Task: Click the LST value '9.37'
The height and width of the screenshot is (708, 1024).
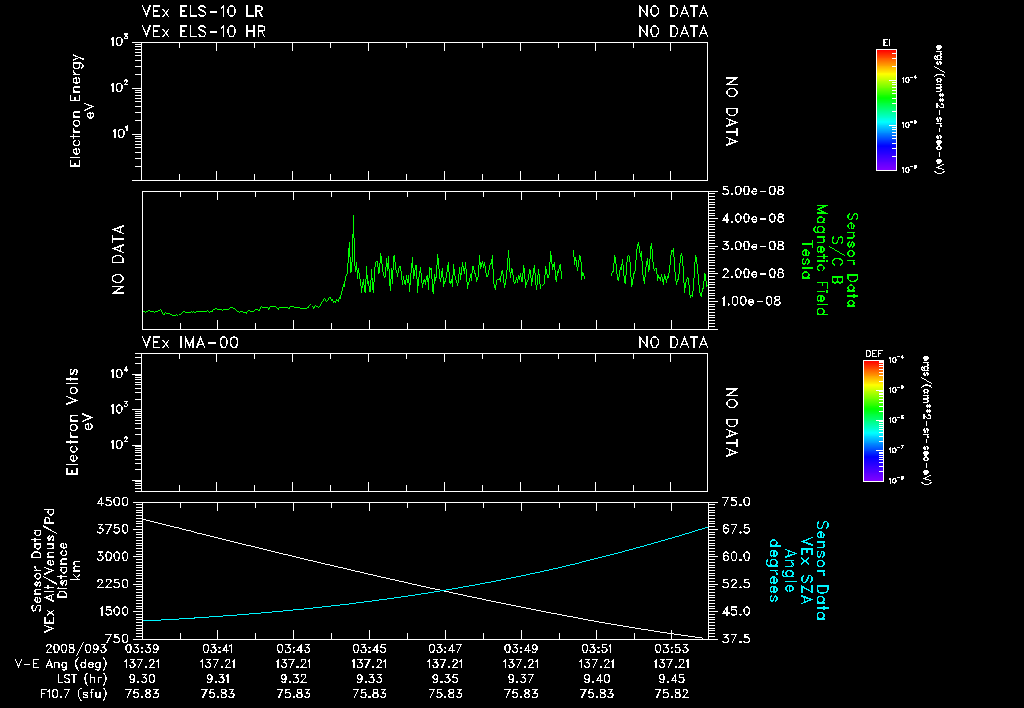Action: [521, 679]
